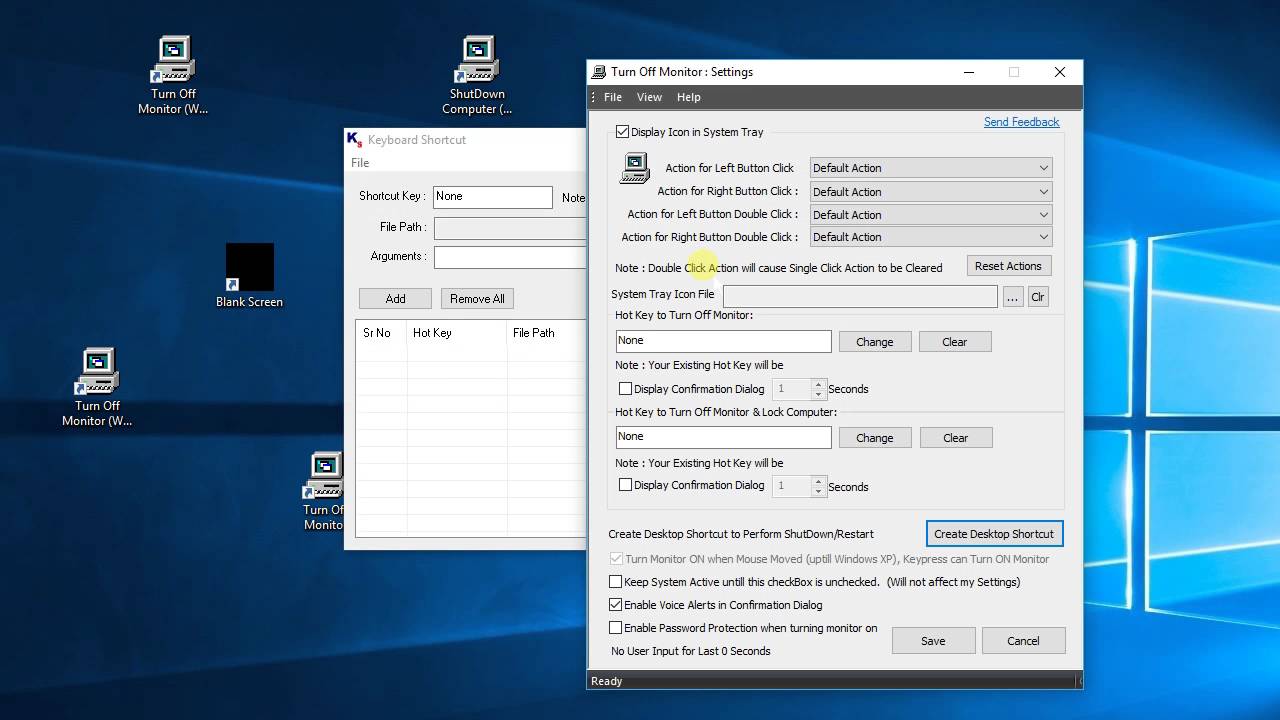Cancel the settings dialog
The image size is (1280, 720).
coord(1023,641)
